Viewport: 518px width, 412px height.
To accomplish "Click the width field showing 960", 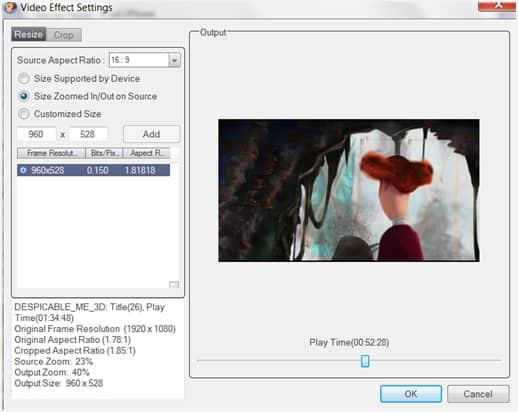I will pos(36,134).
